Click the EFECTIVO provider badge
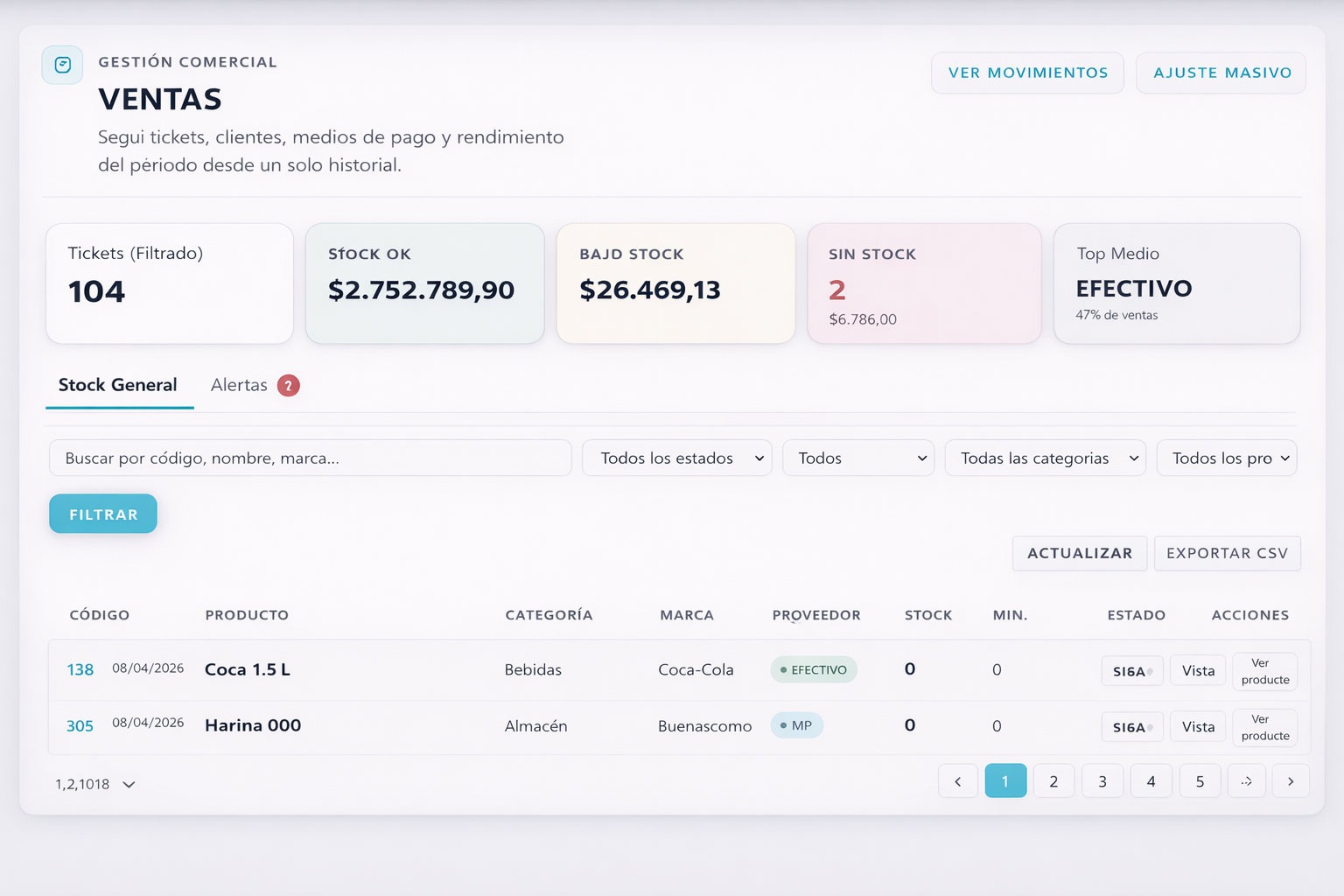The height and width of the screenshot is (896, 1344). [814, 670]
